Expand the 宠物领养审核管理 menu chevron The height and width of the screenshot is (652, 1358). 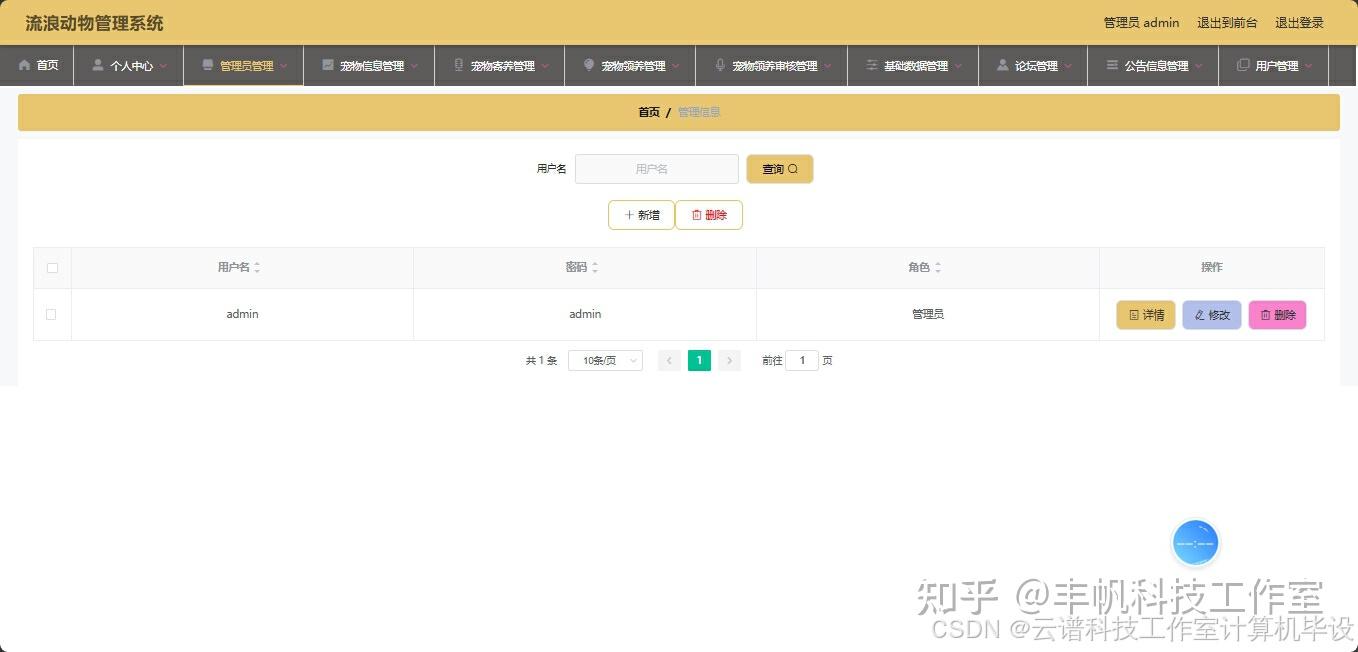point(828,66)
